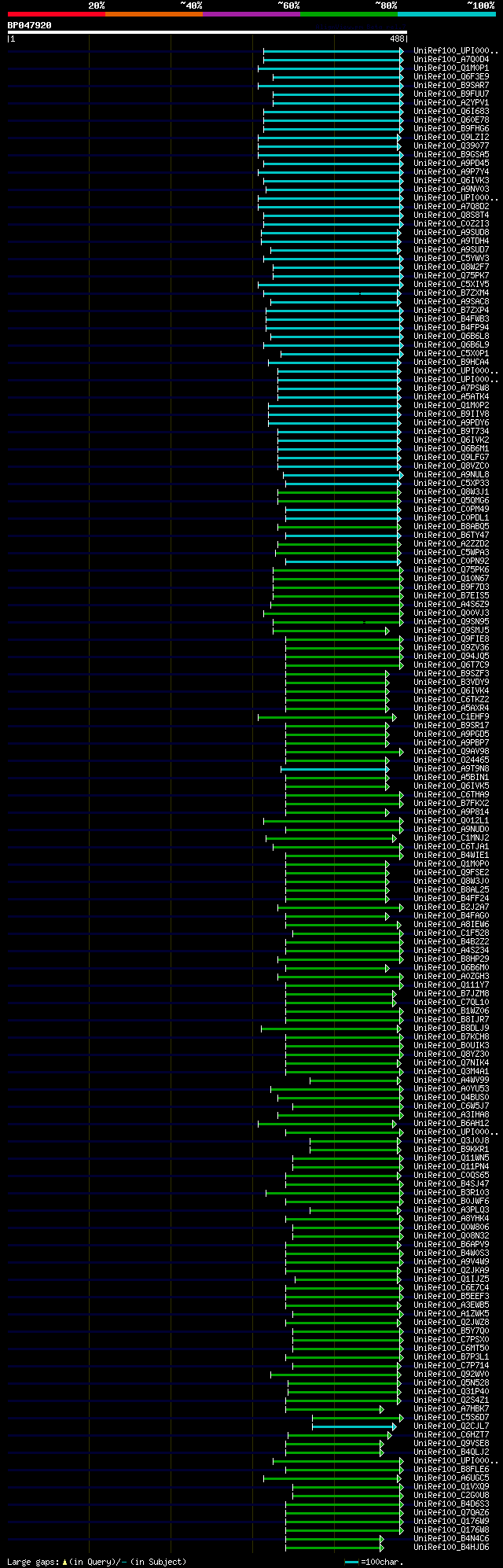Select the UniRef100_Q75PK7 label
The image size is (503, 1568).
451,275
